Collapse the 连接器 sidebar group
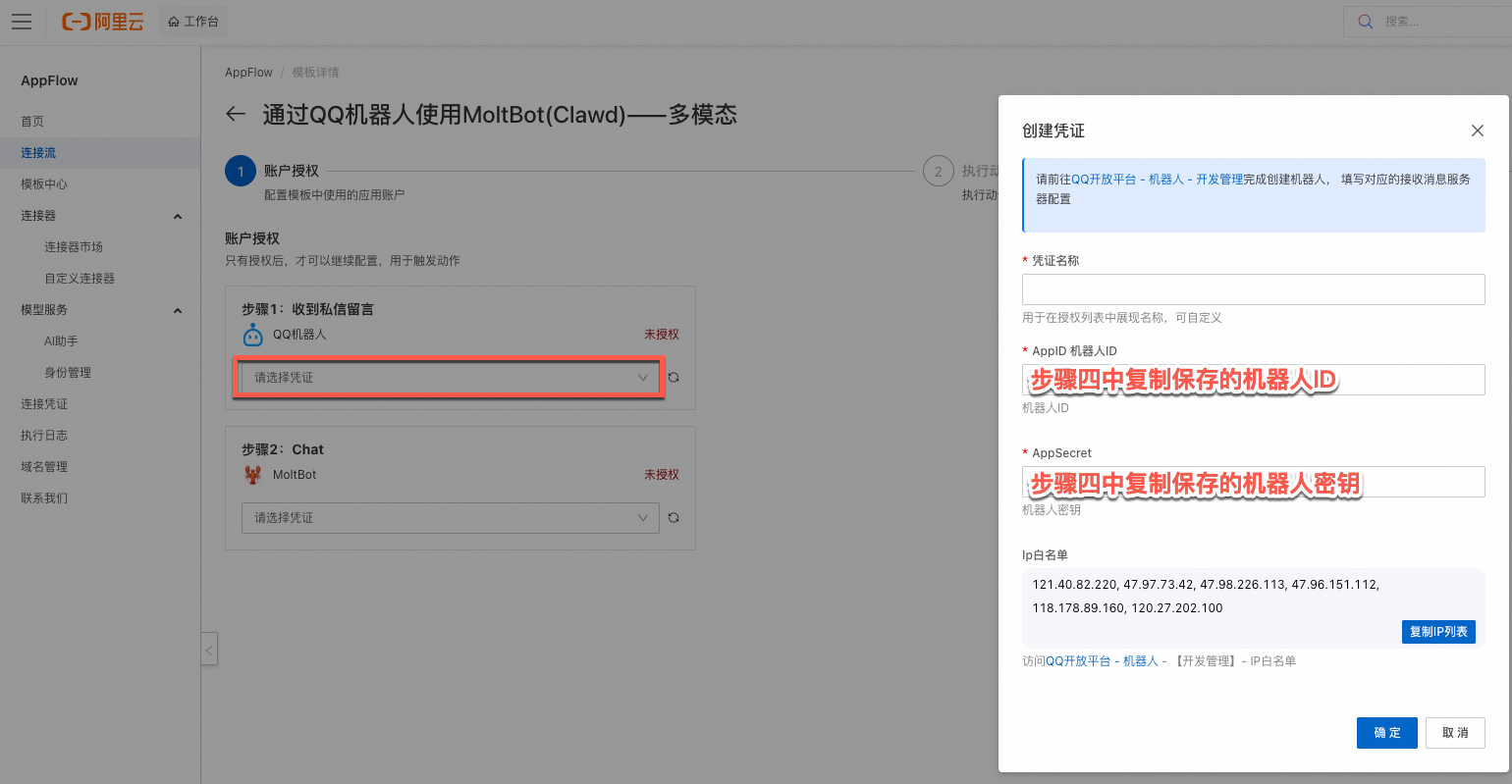Image resolution: width=1512 pixels, height=784 pixels. (x=178, y=216)
